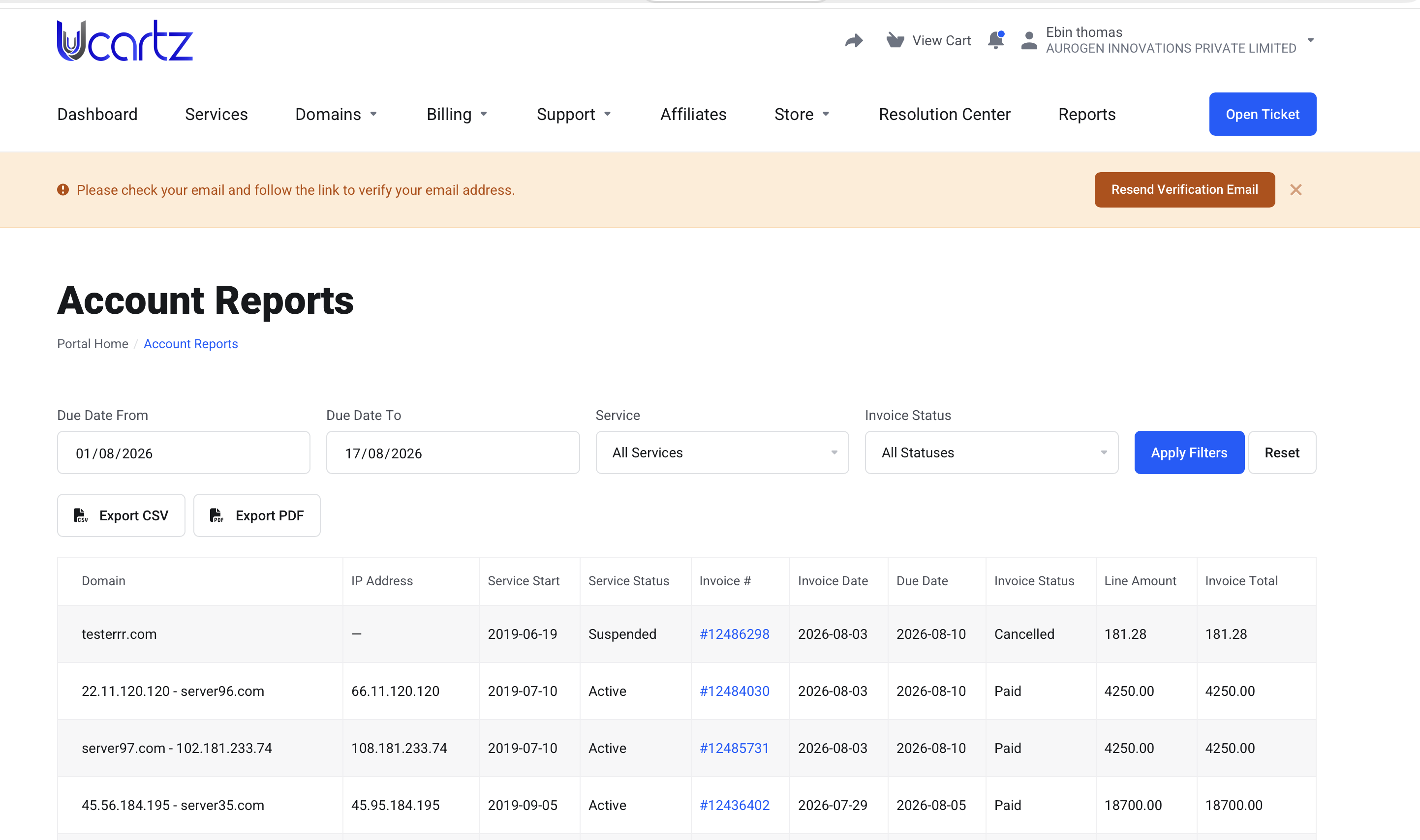
Task: Dismiss the email verification banner
Action: tap(1296, 190)
